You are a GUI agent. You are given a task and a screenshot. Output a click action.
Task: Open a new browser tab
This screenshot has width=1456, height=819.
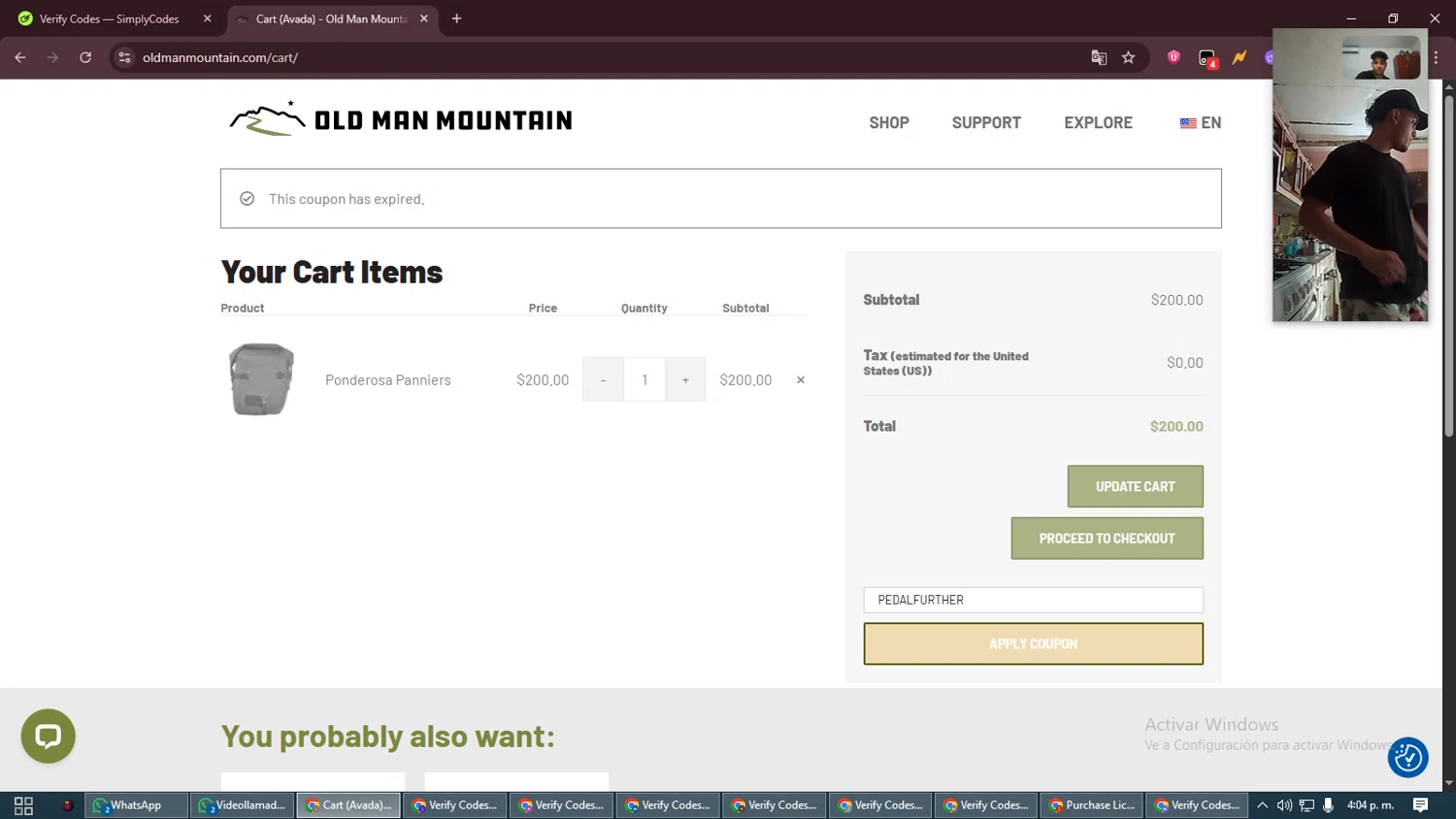tap(456, 18)
